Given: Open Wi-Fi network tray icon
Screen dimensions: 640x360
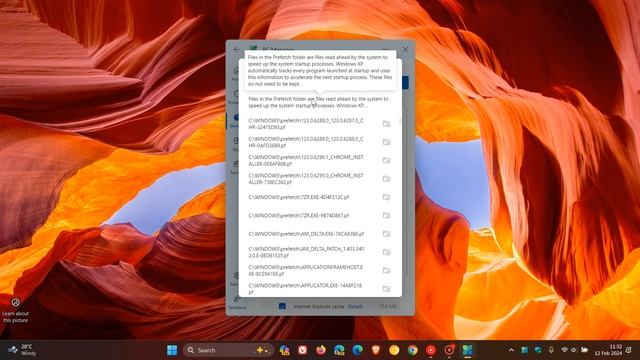Looking at the screenshot, I should pos(564,350).
